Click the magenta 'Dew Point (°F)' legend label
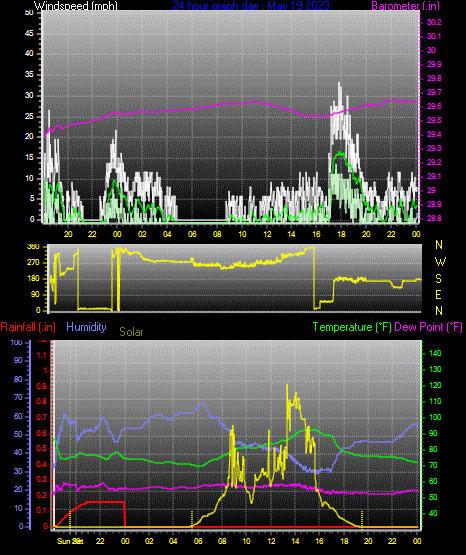This screenshot has width=466, height=555. (428, 327)
